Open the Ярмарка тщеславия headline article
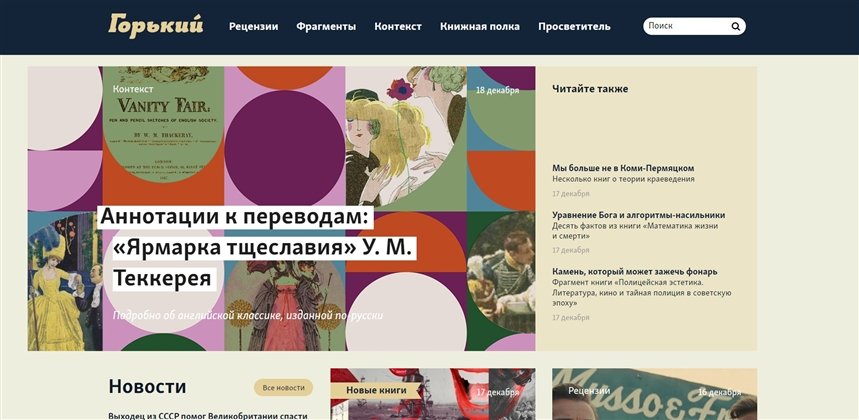 (x=256, y=248)
